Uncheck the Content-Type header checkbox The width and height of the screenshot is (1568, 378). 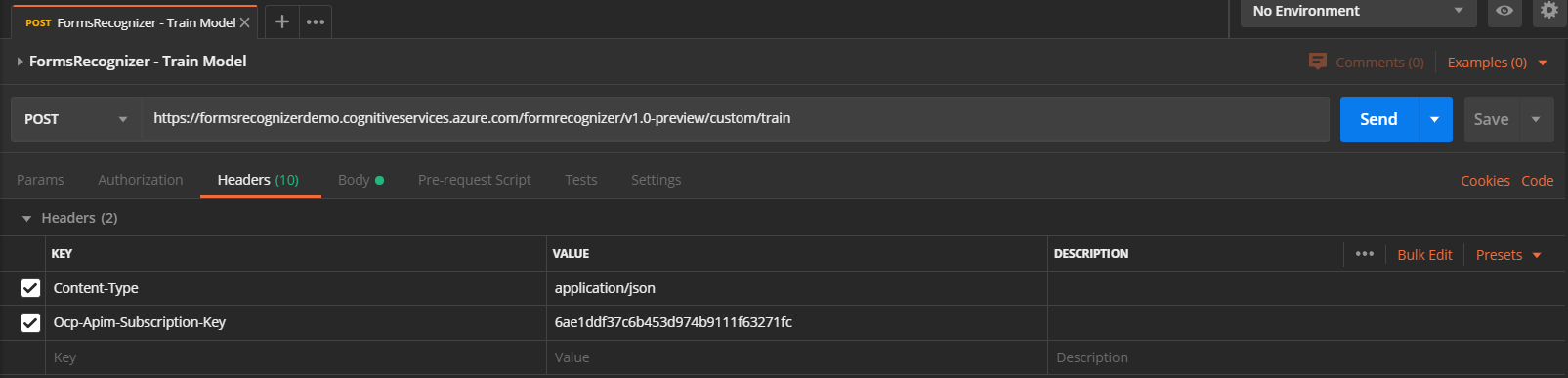coord(30,288)
